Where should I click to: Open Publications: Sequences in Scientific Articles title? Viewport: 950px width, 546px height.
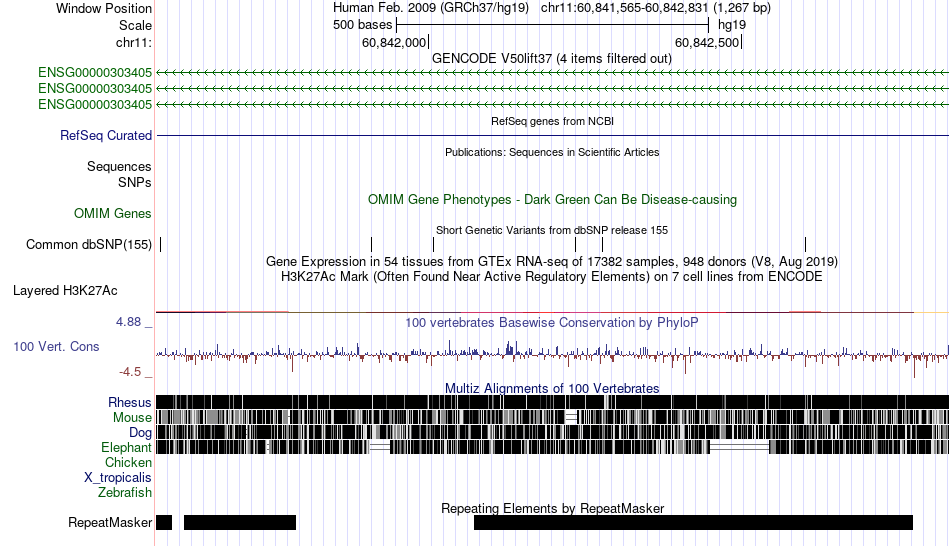coord(552,152)
